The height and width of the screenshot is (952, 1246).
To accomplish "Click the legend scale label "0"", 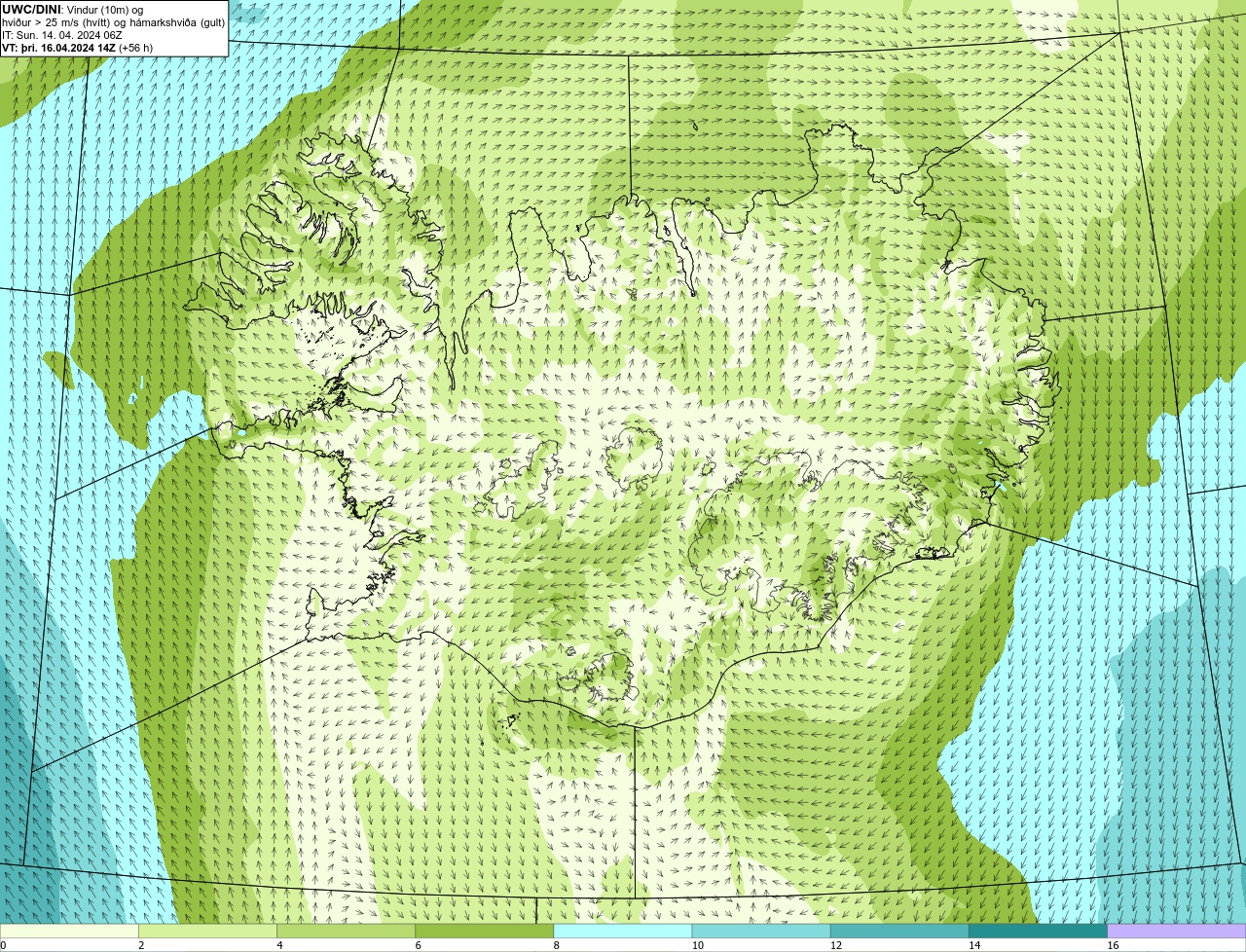I will click(3, 945).
